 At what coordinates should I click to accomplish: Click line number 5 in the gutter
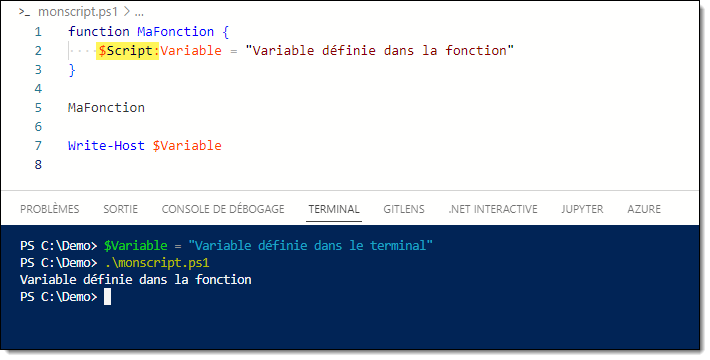tap(38, 108)
